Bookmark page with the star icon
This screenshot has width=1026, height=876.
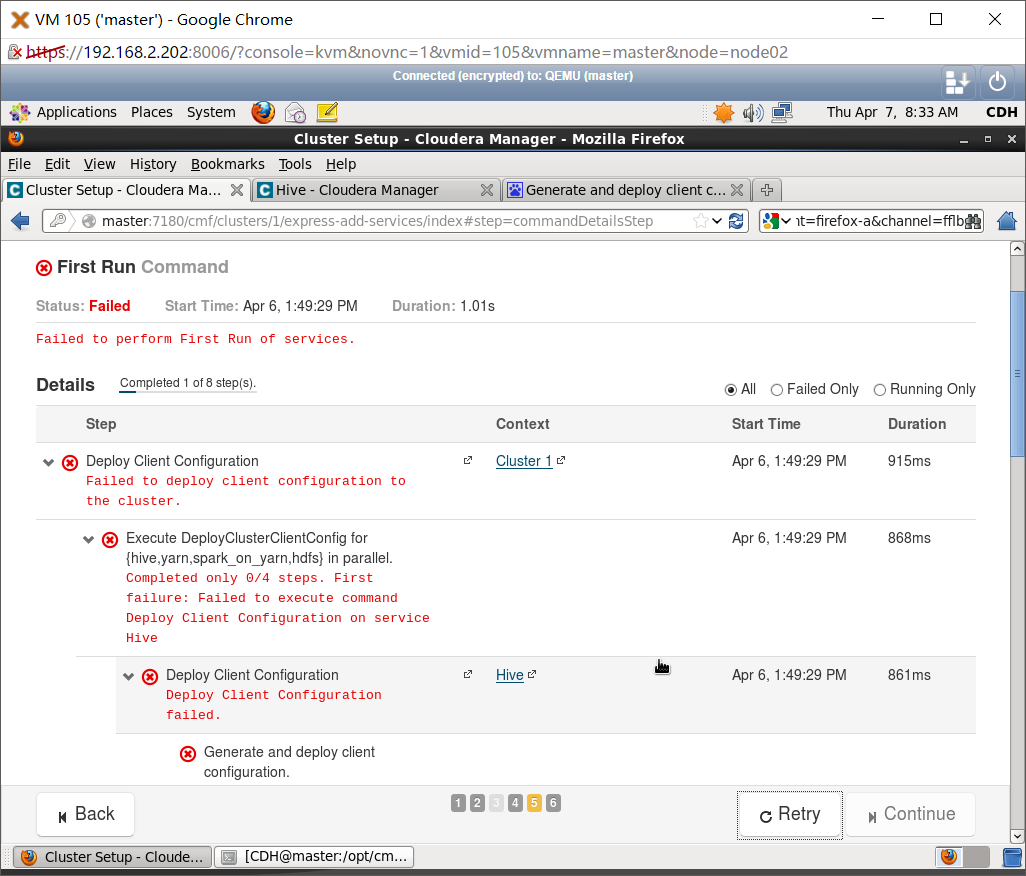[x=700, y=221]
